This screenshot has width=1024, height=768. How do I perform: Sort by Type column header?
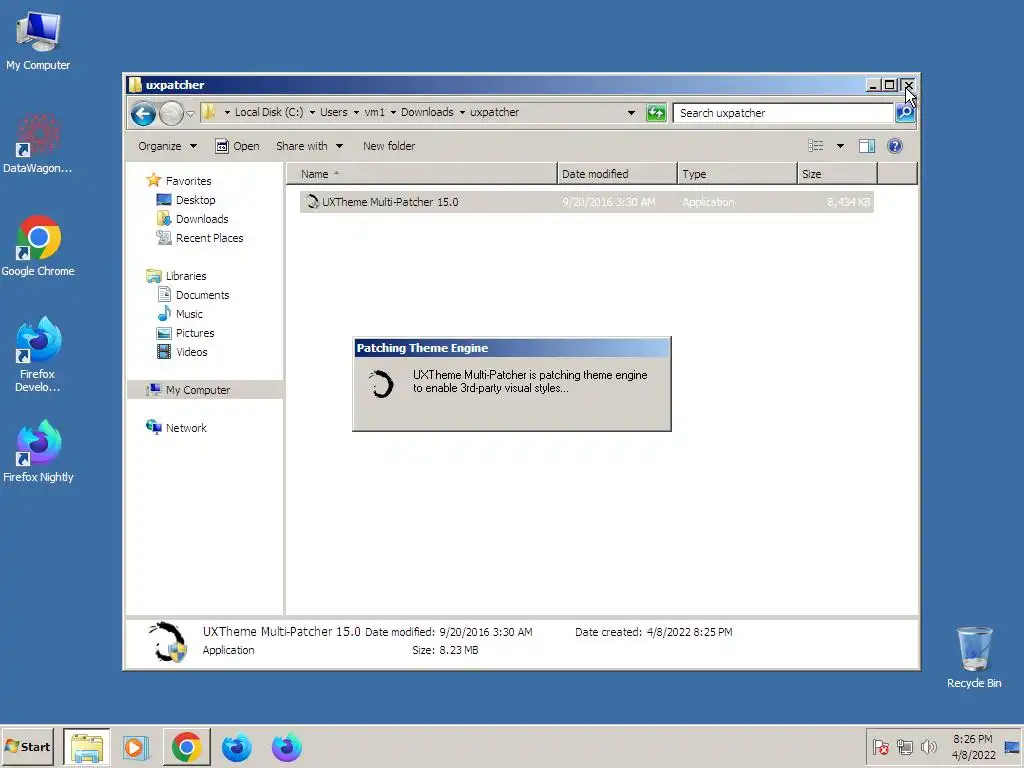click(737, 174)
